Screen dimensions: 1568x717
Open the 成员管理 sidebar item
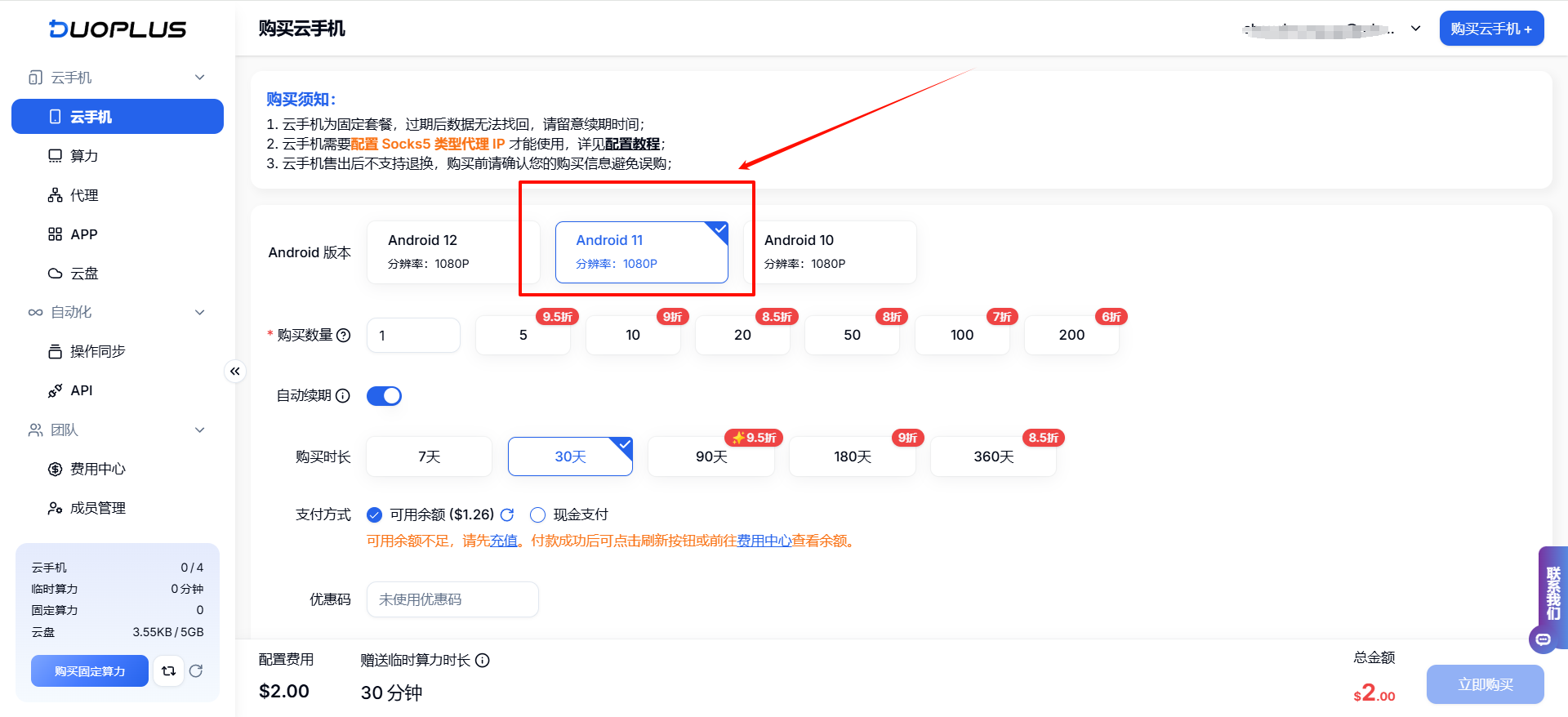118,508
